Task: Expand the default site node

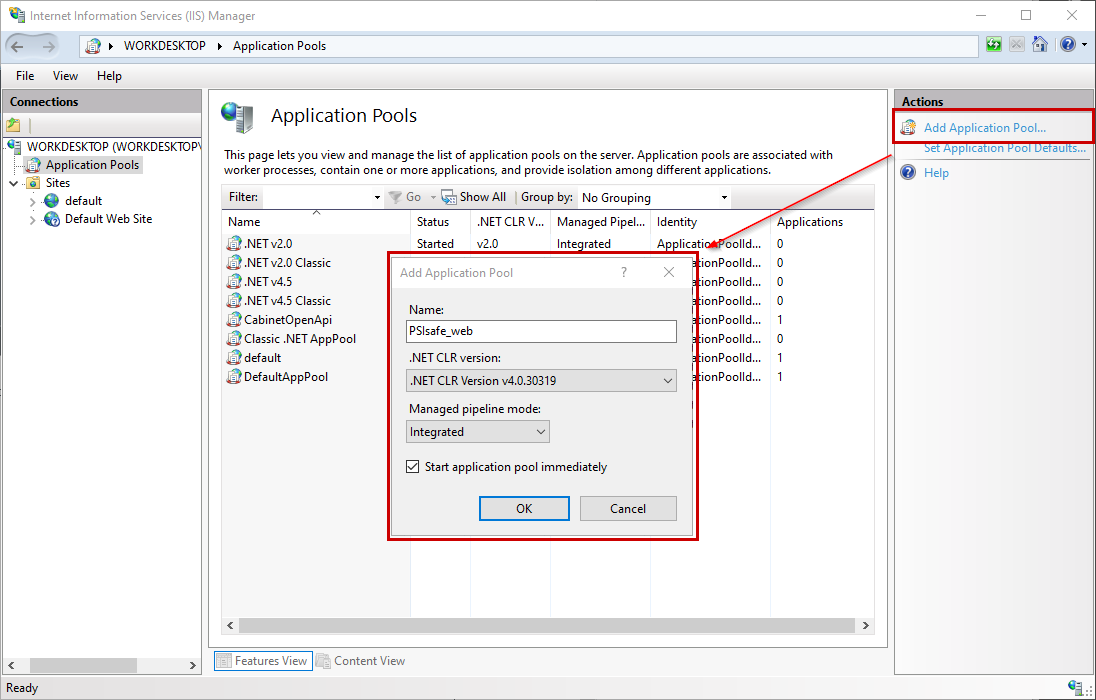Action: coord(32,201)
